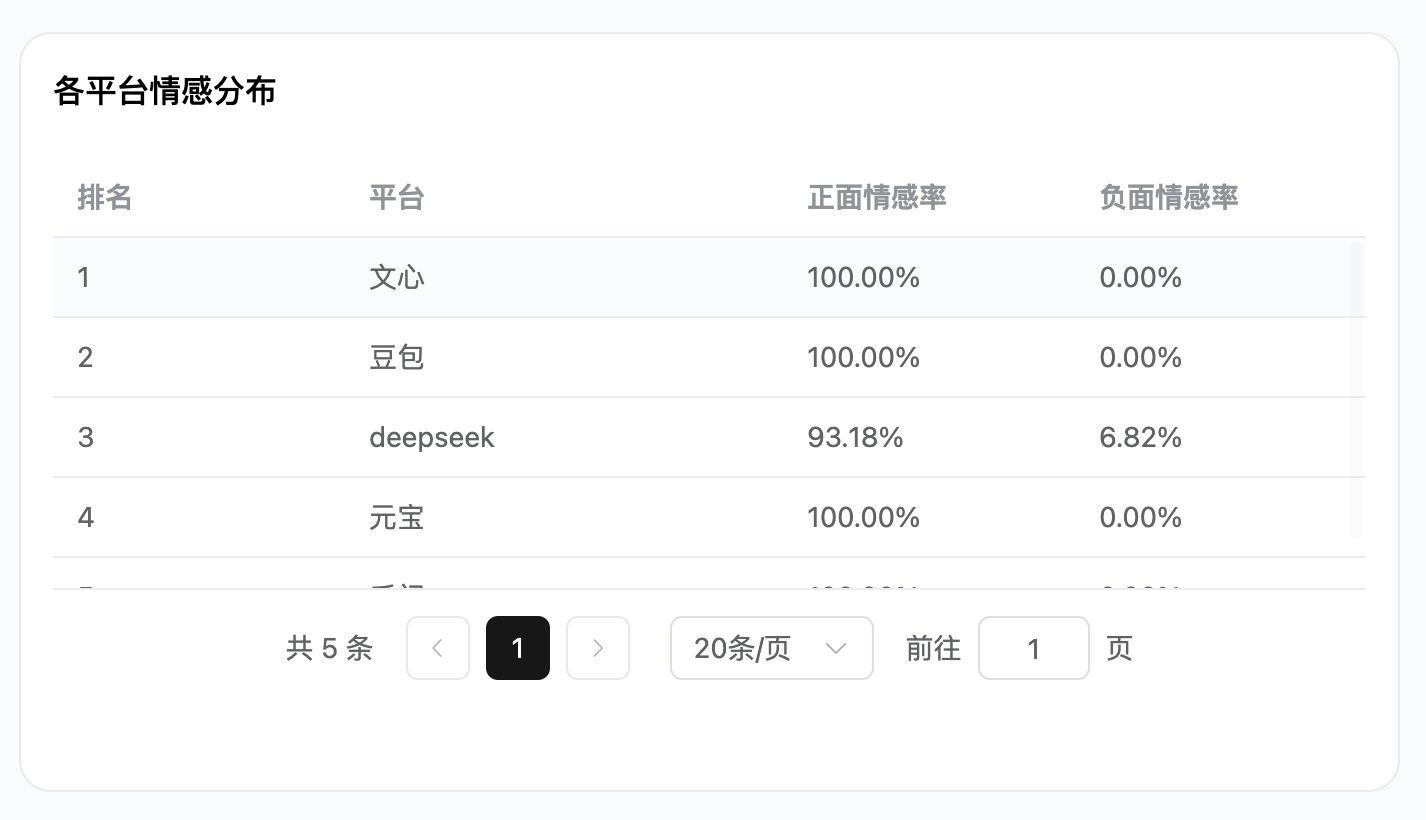
Task: Click 0.00% in the 豆包 row
Action: [1141, 357]
